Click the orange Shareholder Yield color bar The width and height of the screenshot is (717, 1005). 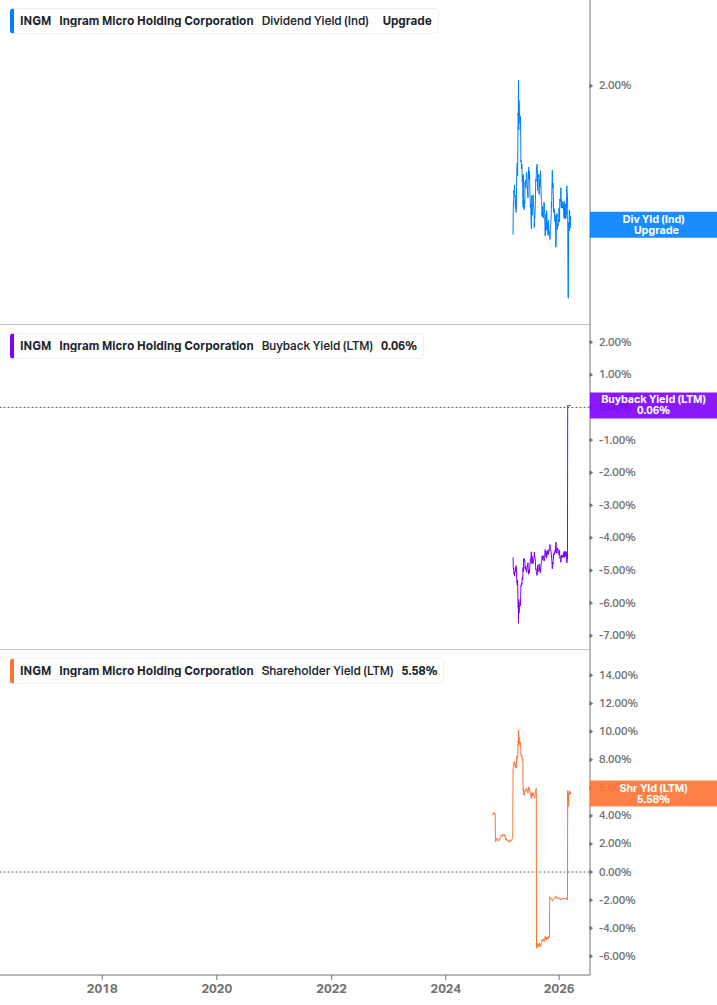11,671
